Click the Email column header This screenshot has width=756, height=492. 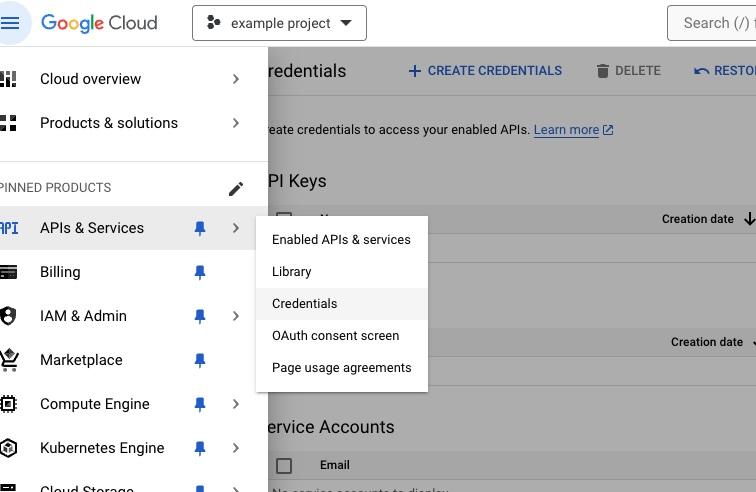335,465
